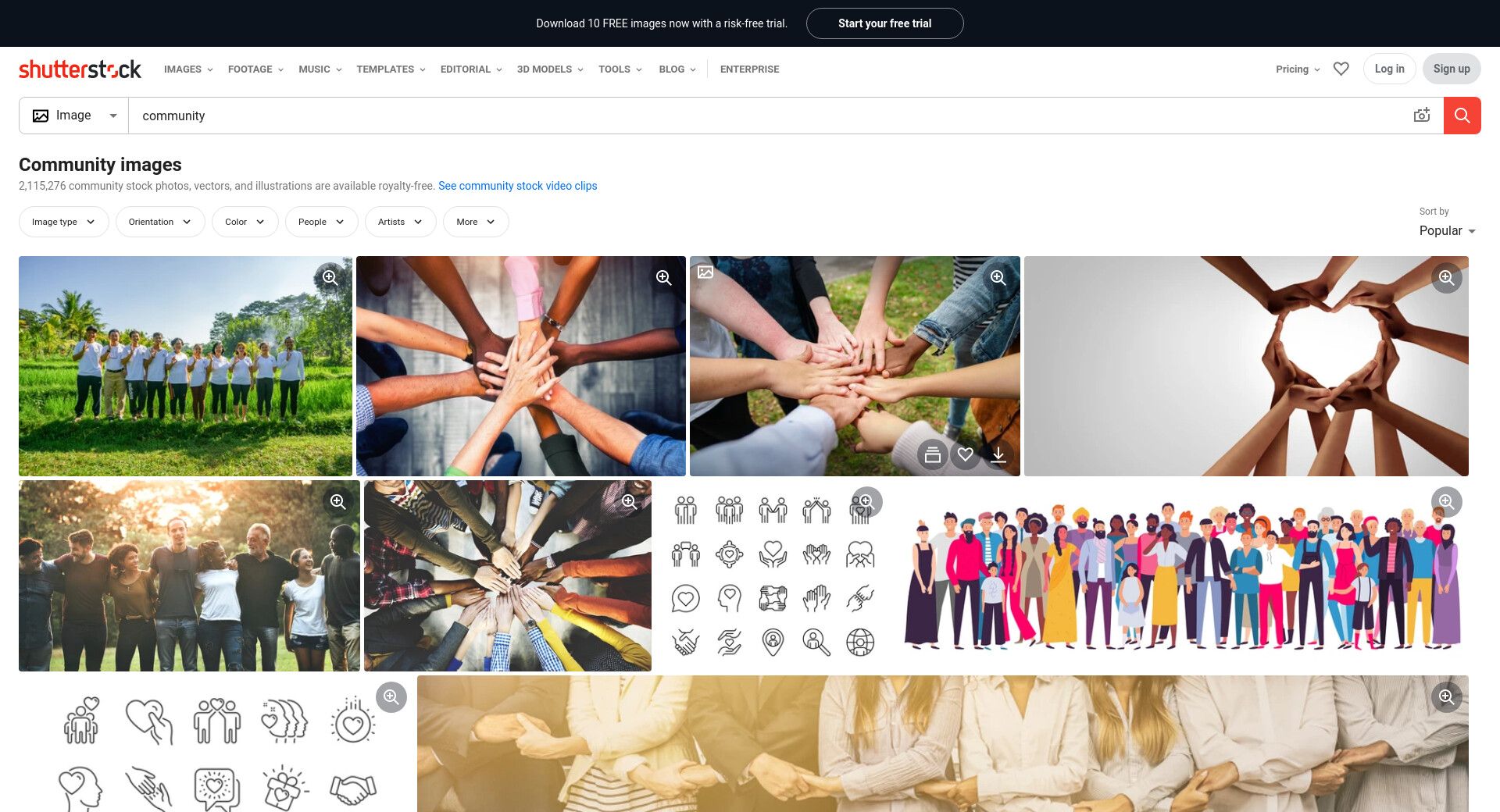Click the Shutterstock logo

[x=80, y=69]
